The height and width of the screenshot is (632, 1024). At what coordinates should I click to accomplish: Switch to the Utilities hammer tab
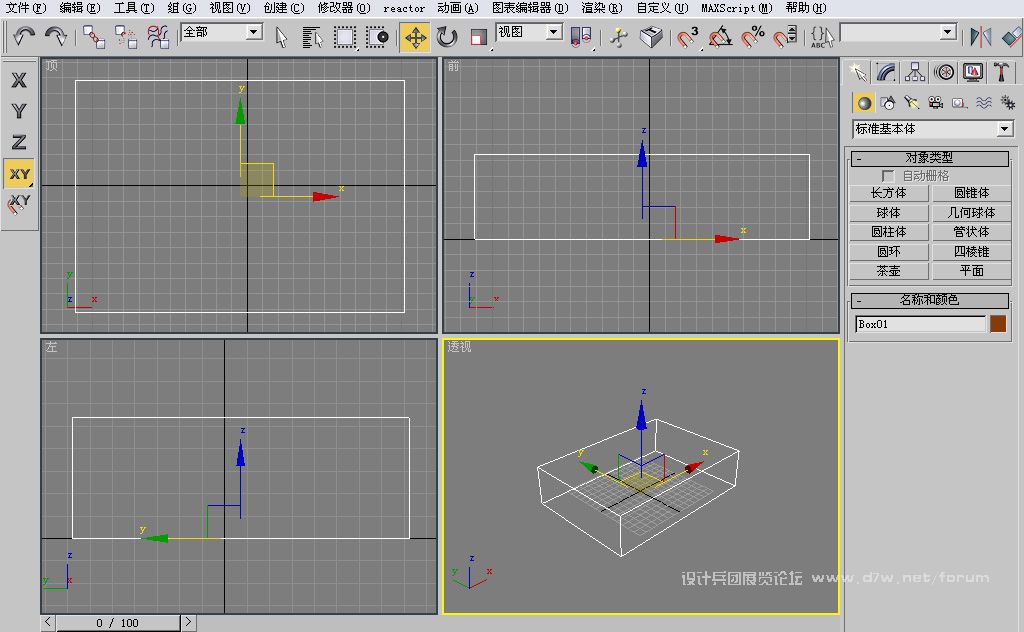[x=1001, y=72]
